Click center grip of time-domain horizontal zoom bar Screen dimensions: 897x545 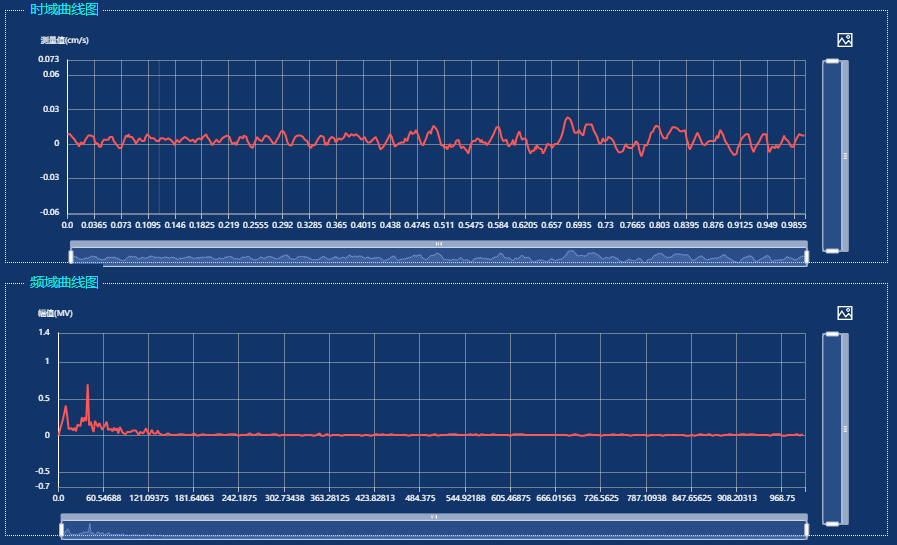point(438,244)
